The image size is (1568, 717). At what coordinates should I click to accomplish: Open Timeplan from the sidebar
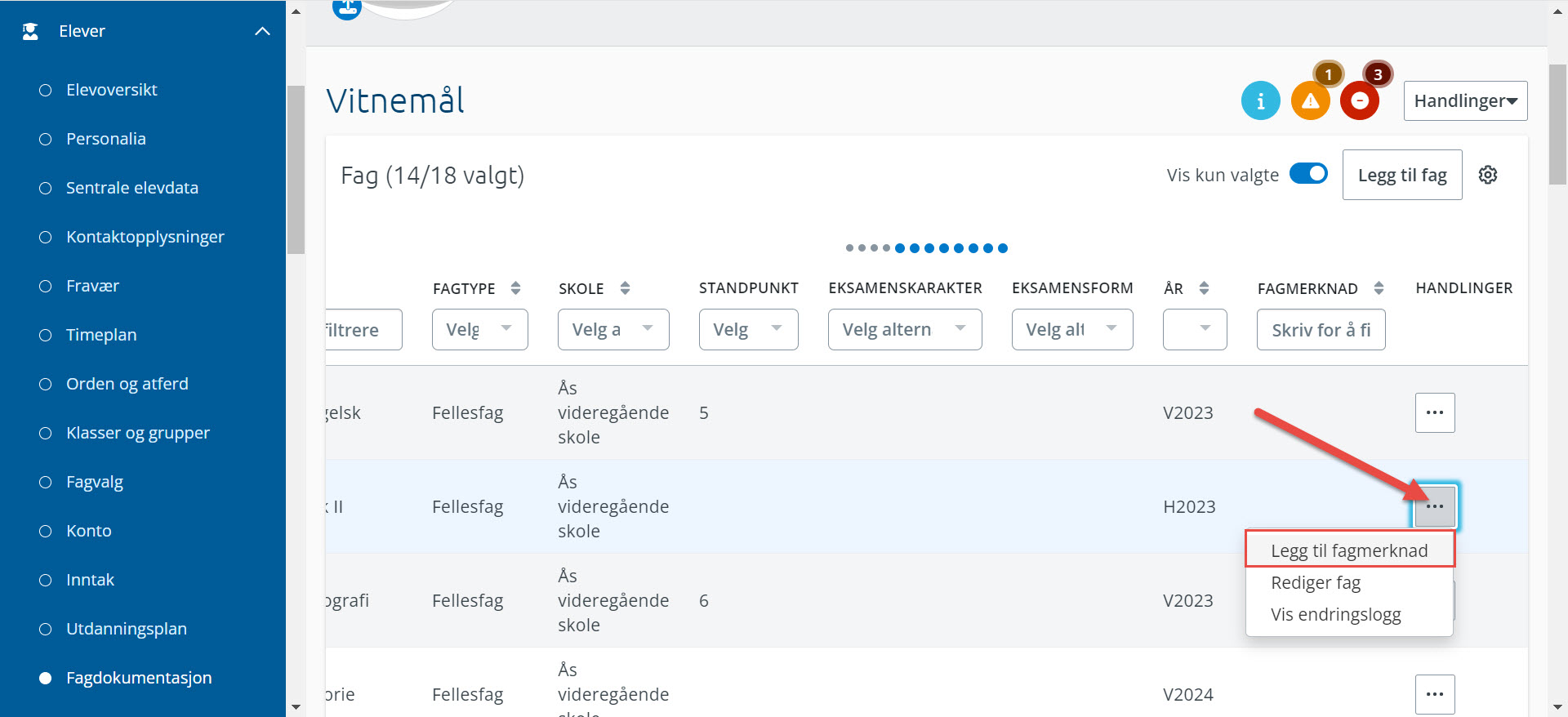pyautogui.click(x=101, y=335)
